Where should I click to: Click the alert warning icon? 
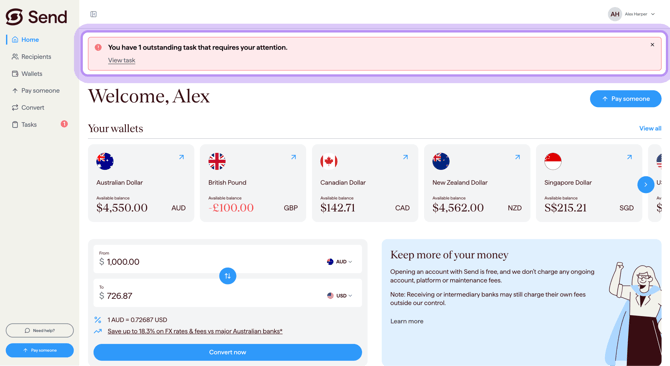98,47
